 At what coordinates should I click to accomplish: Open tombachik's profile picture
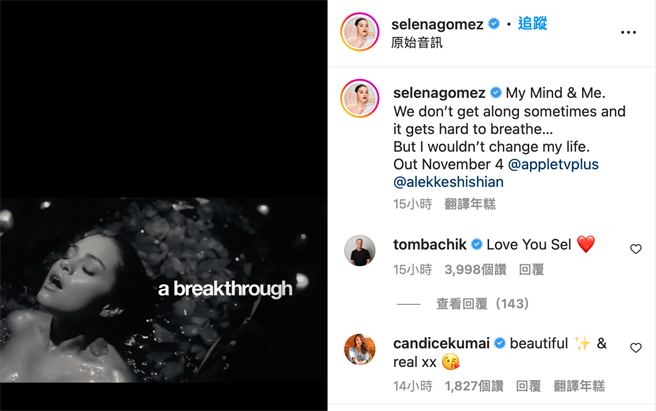pyautogui.click(x=360, y=250)
